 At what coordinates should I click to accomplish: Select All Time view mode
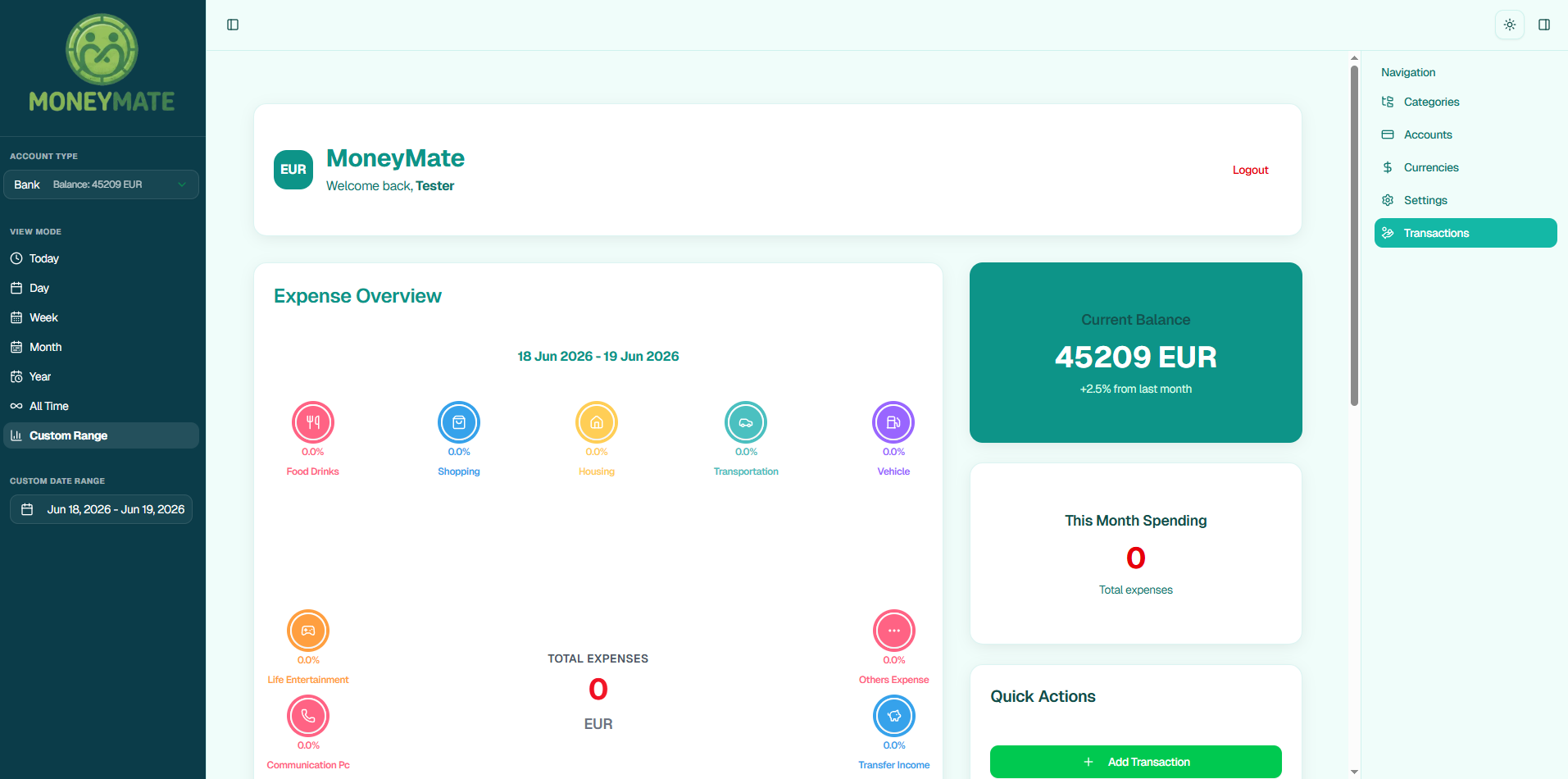tap(102, 406)
